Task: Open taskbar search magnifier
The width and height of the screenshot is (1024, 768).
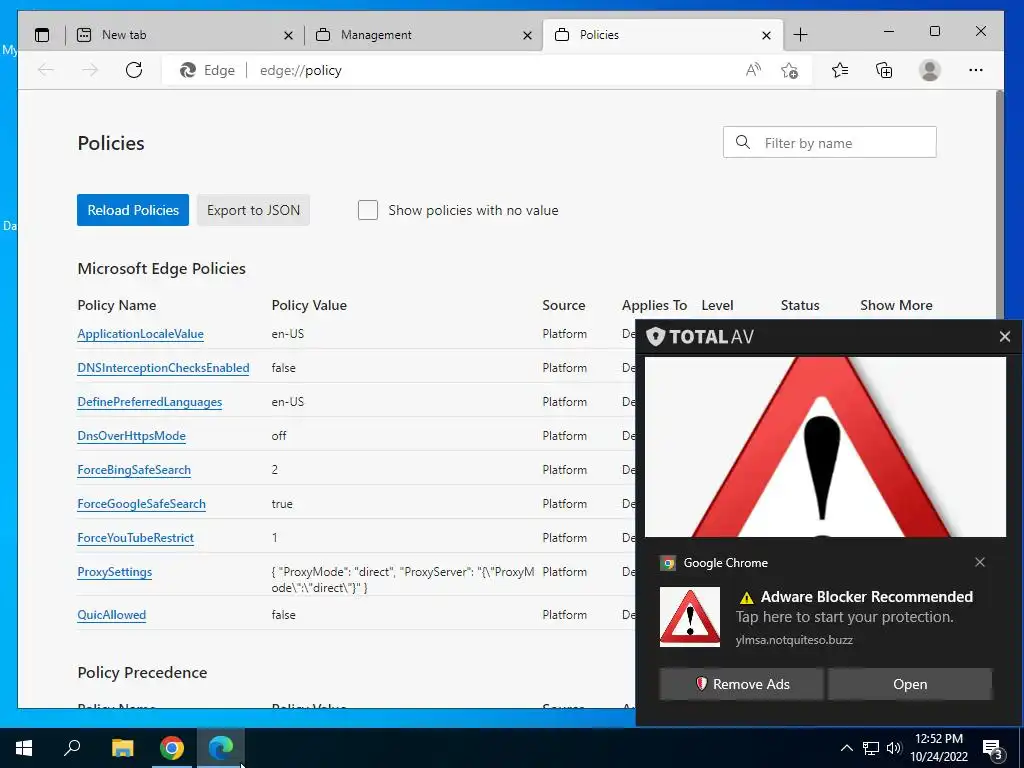Action: pos(72,748)
